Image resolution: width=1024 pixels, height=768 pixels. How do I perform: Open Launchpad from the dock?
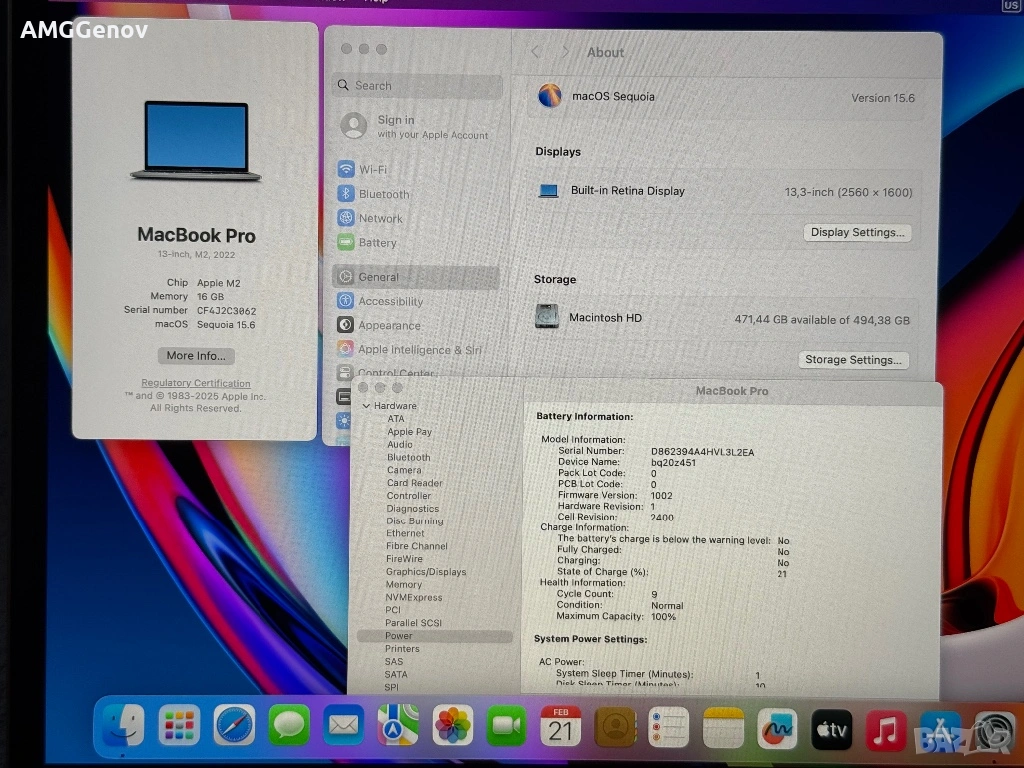coord(179,727)
